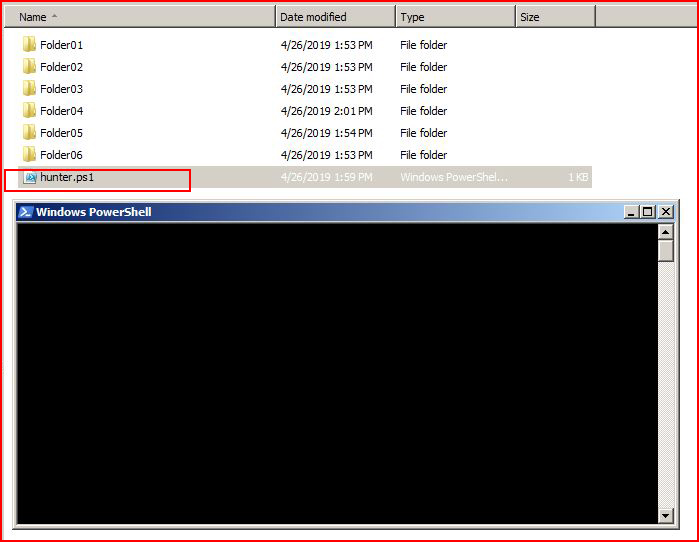The width and height of the screenshot is (699, 542).
Task: Sort the list by Type column
Action: (x=456, y=17)
